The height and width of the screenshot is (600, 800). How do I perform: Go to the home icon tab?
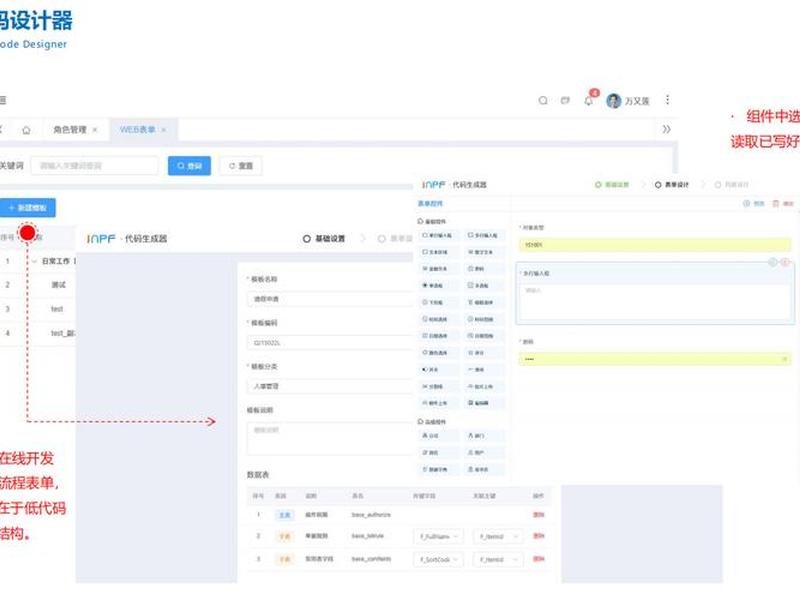26,130
